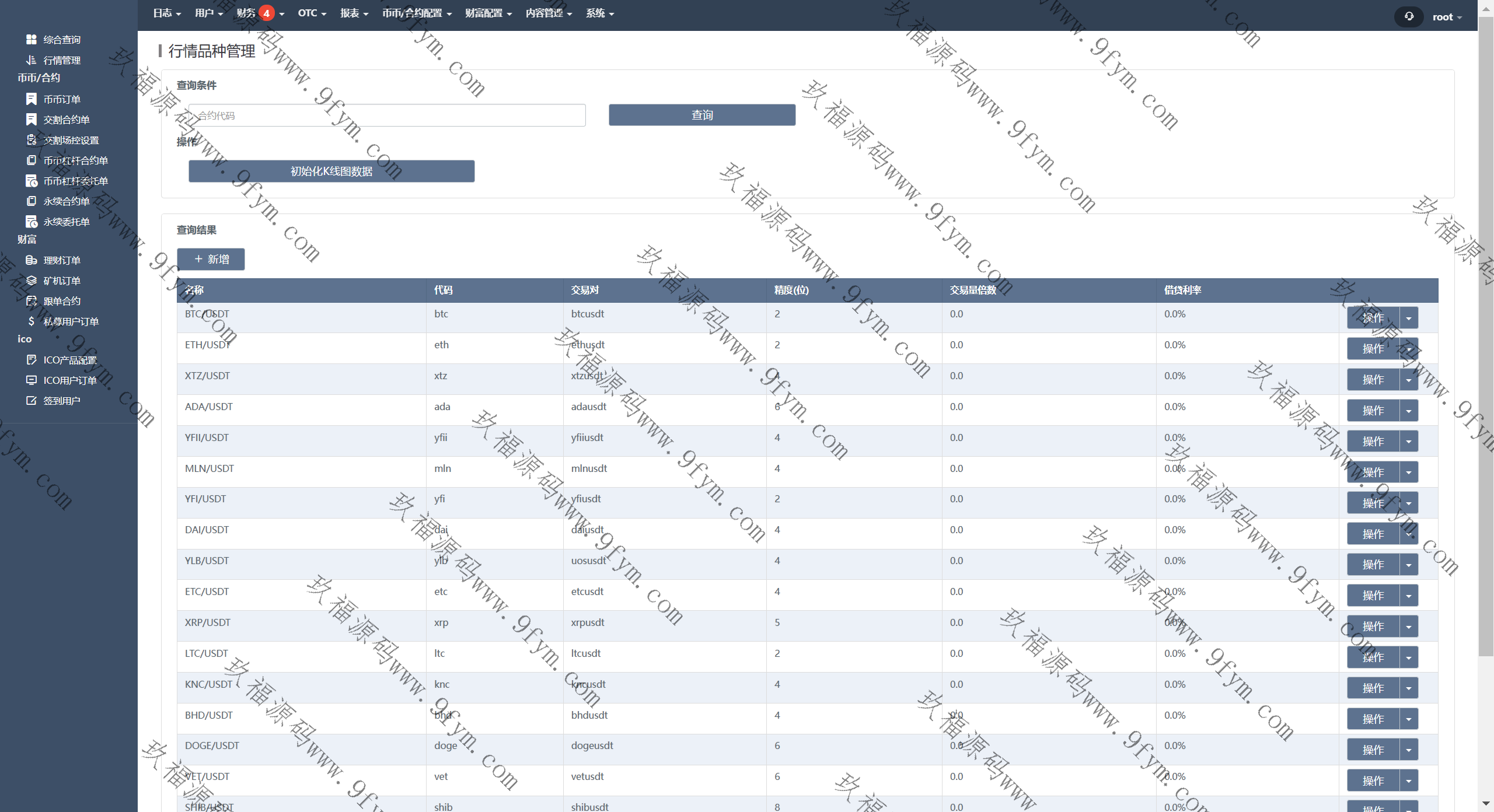This screenshot has width=1494, height=812.
Task: Click the 永续委托单 clock icon
Action: point(32,222)
